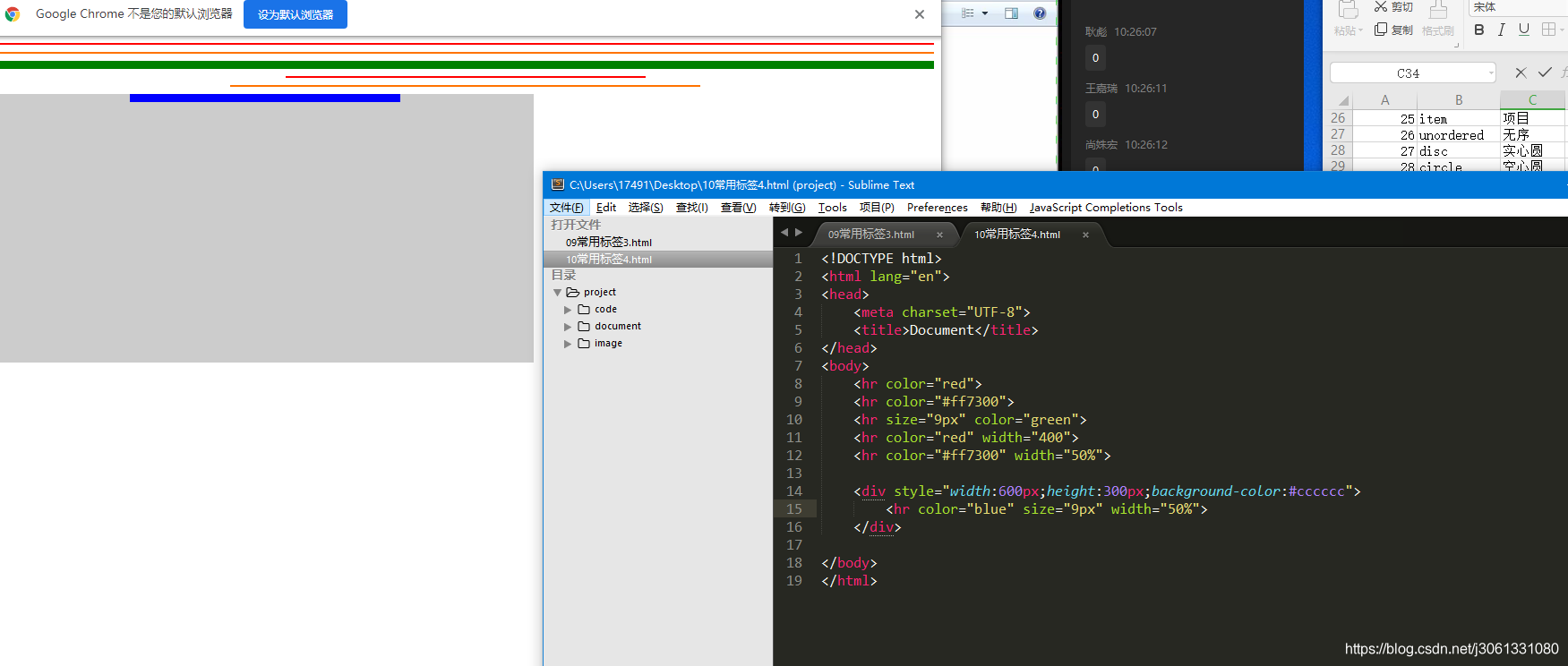The height and width of the screenshot is (666, 1568).
Task: Click the image folder icon
Action: 584,344
